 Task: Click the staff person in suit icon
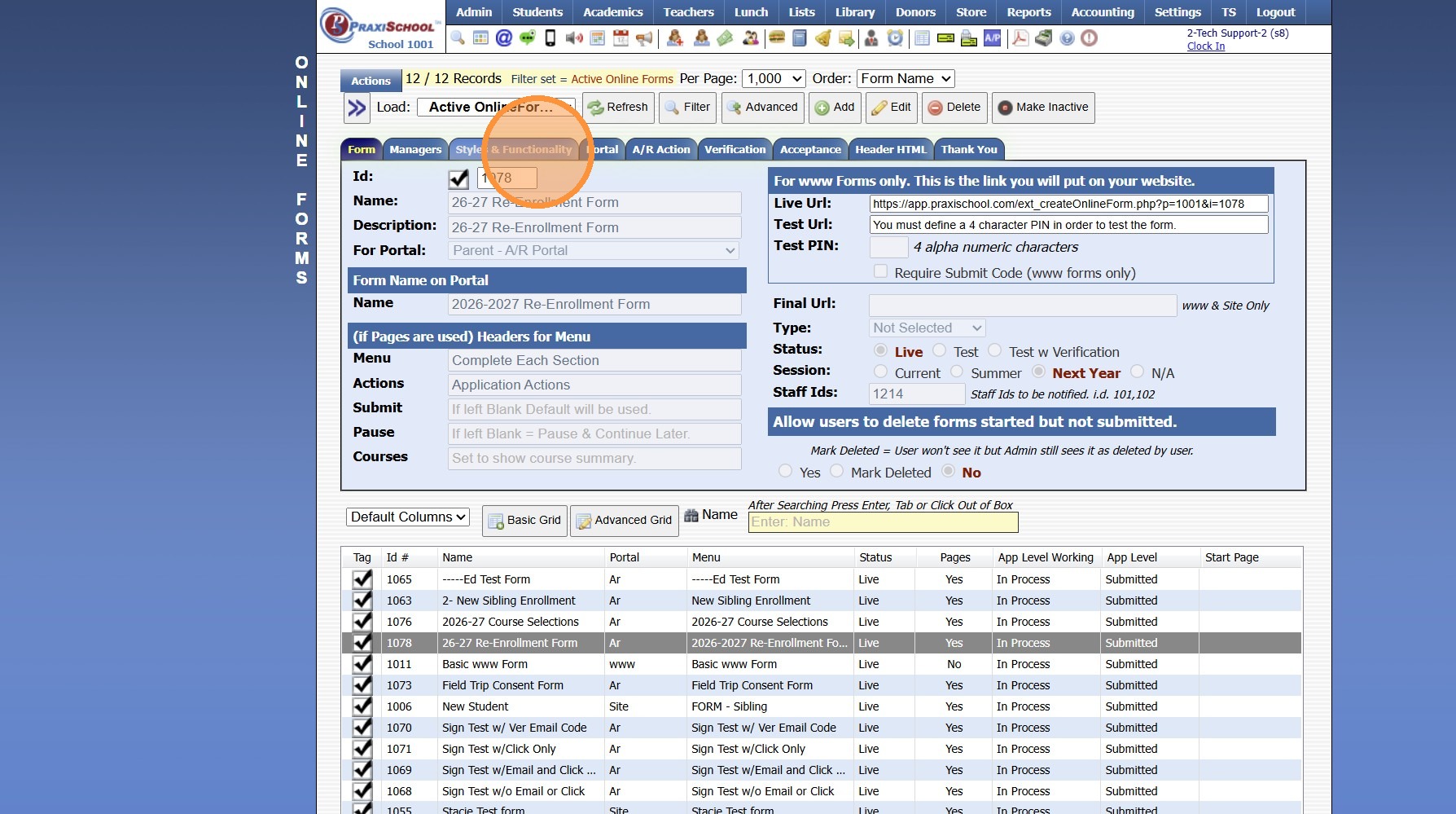[871, 37]
